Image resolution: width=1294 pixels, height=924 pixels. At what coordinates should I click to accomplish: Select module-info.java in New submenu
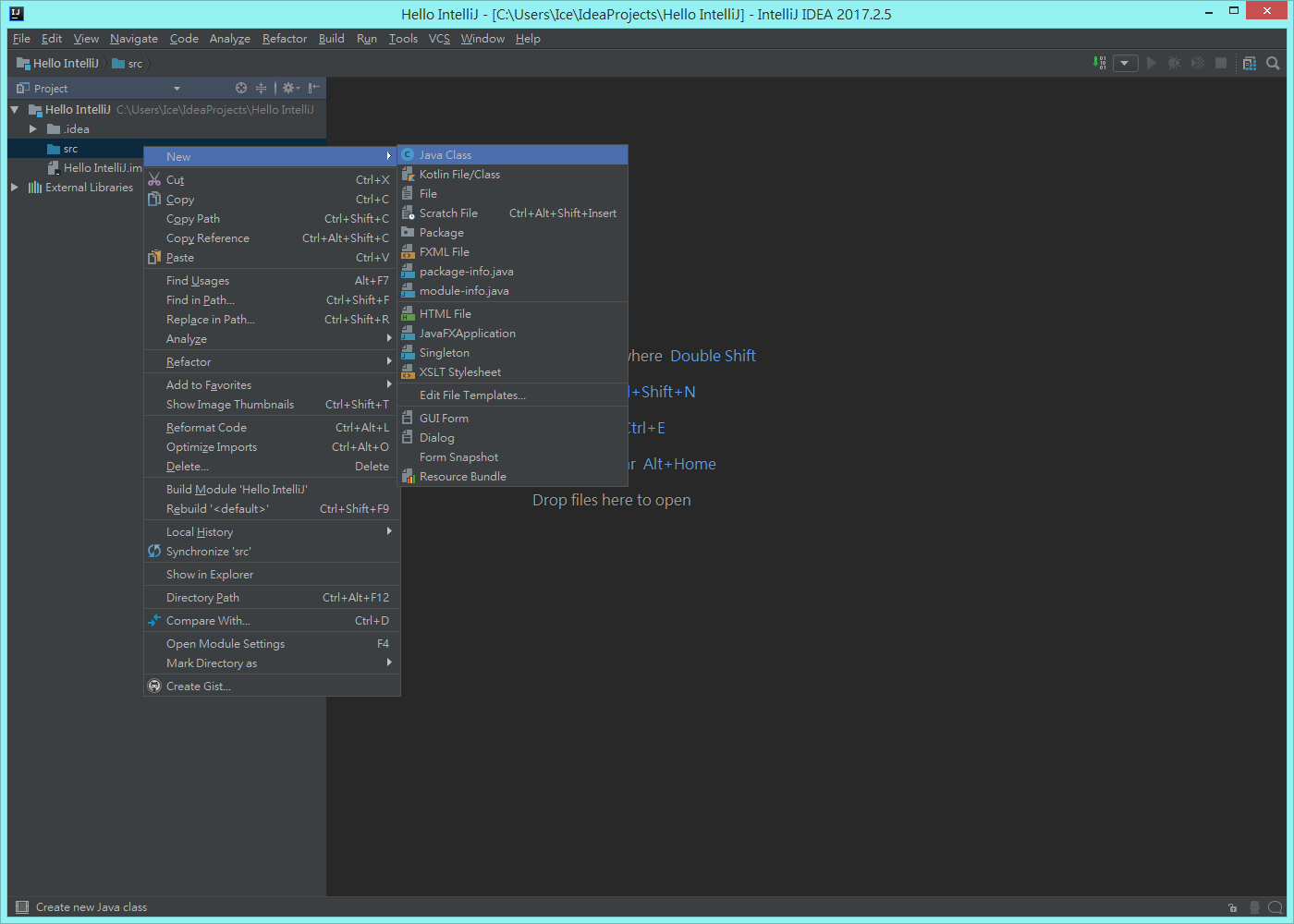tap(513, 290)
